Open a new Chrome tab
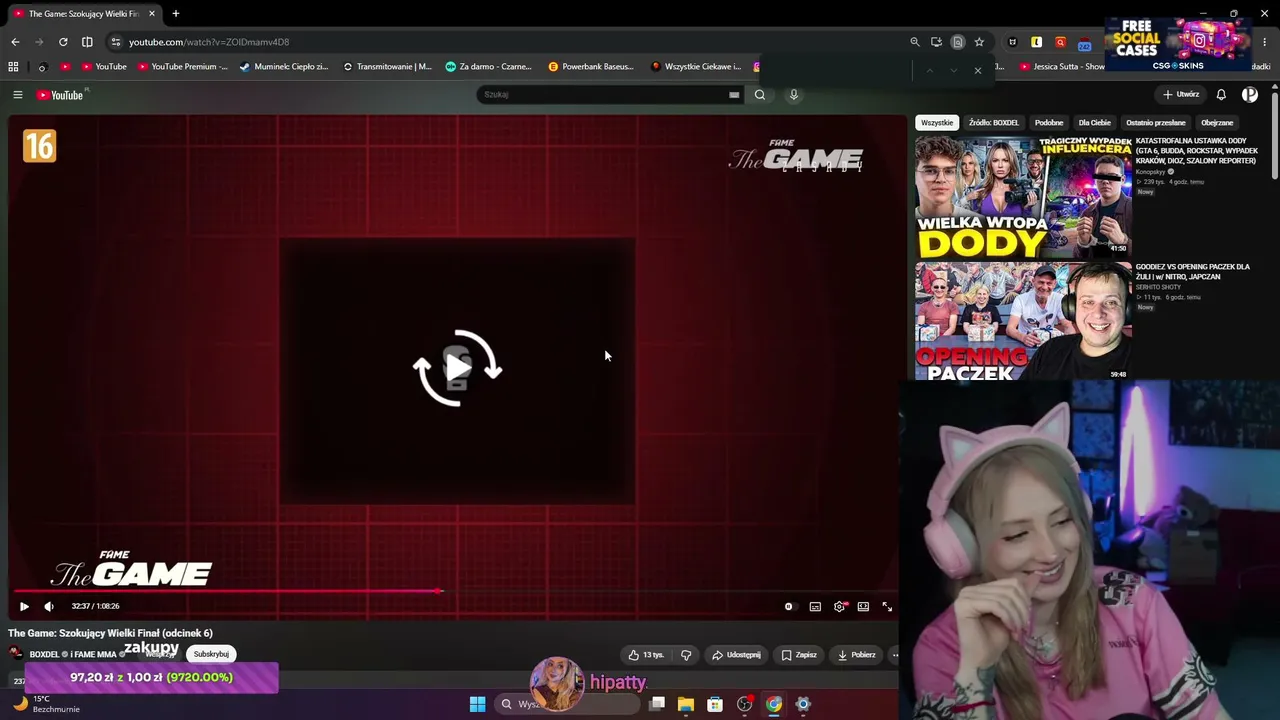The image size is (1280, 720). [176, 14]
